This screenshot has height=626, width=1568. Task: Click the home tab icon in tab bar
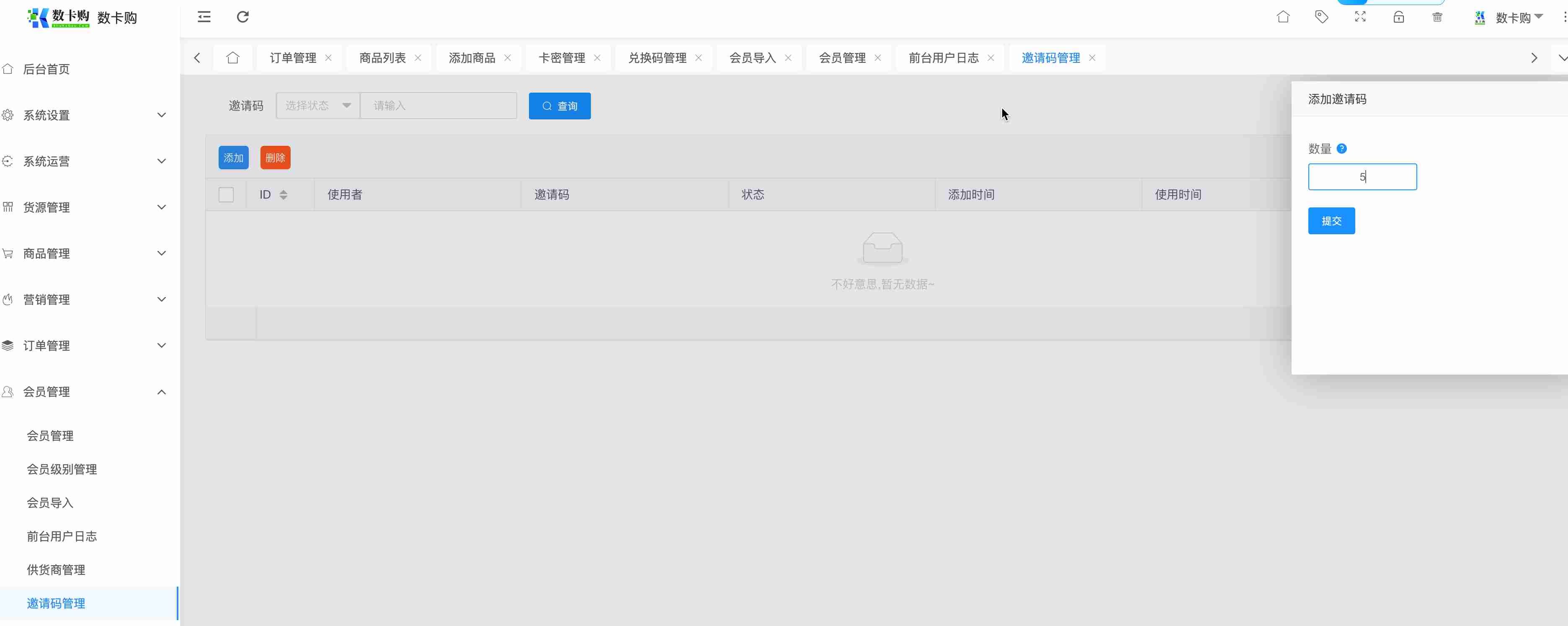click(232, 58)
